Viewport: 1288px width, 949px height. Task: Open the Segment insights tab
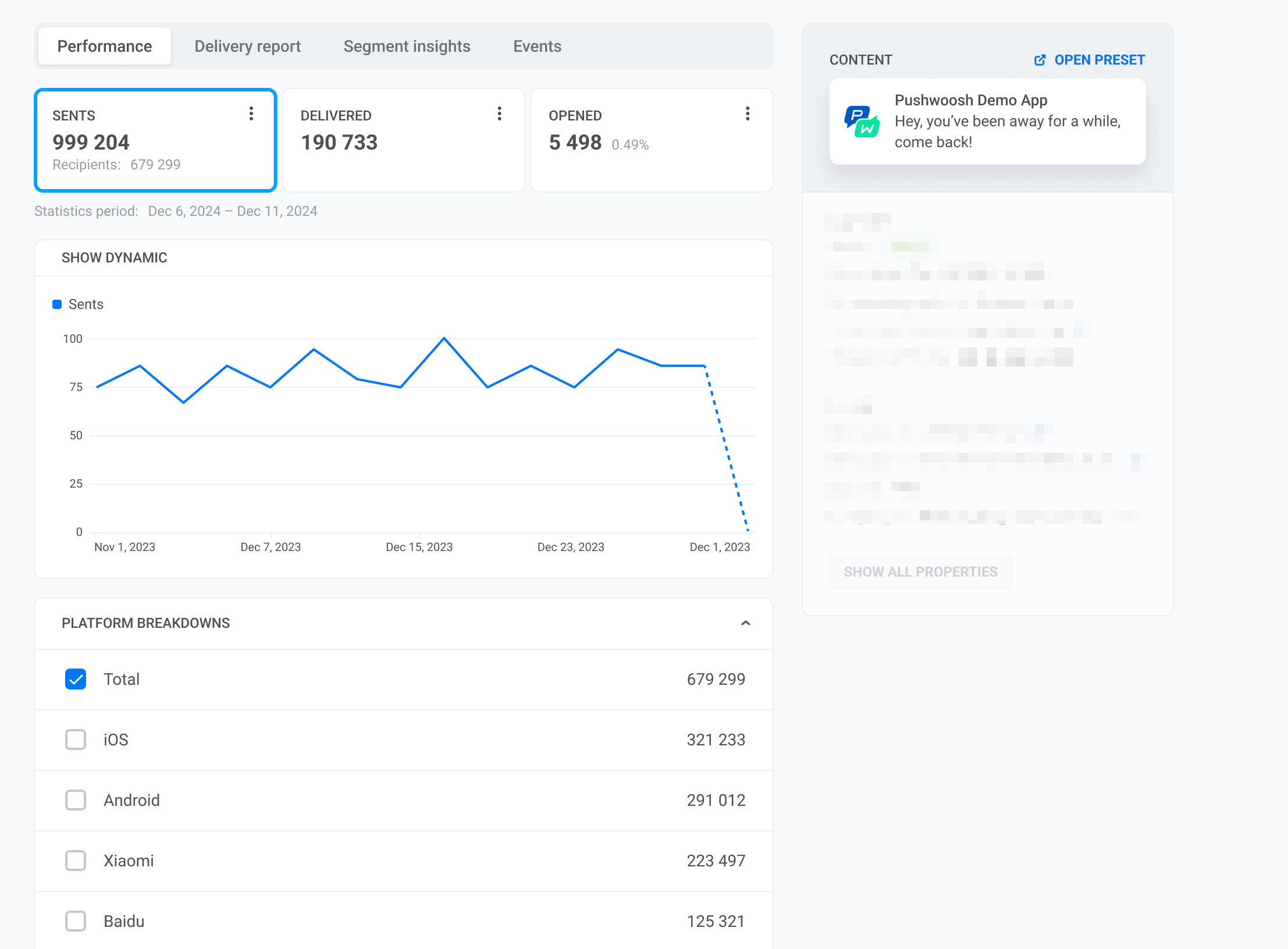click(407, 46)
